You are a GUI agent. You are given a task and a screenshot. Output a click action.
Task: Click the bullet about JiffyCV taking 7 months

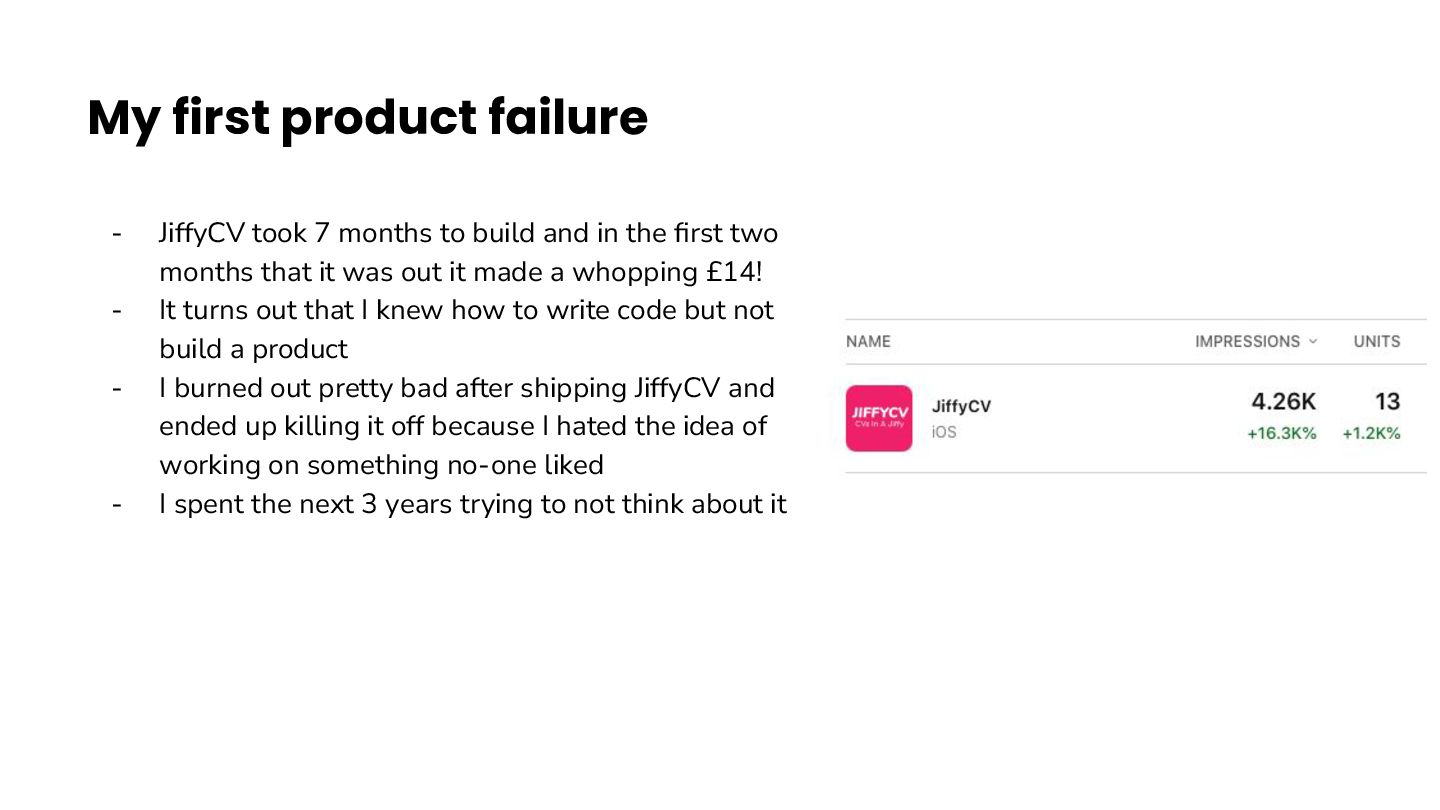468,252
